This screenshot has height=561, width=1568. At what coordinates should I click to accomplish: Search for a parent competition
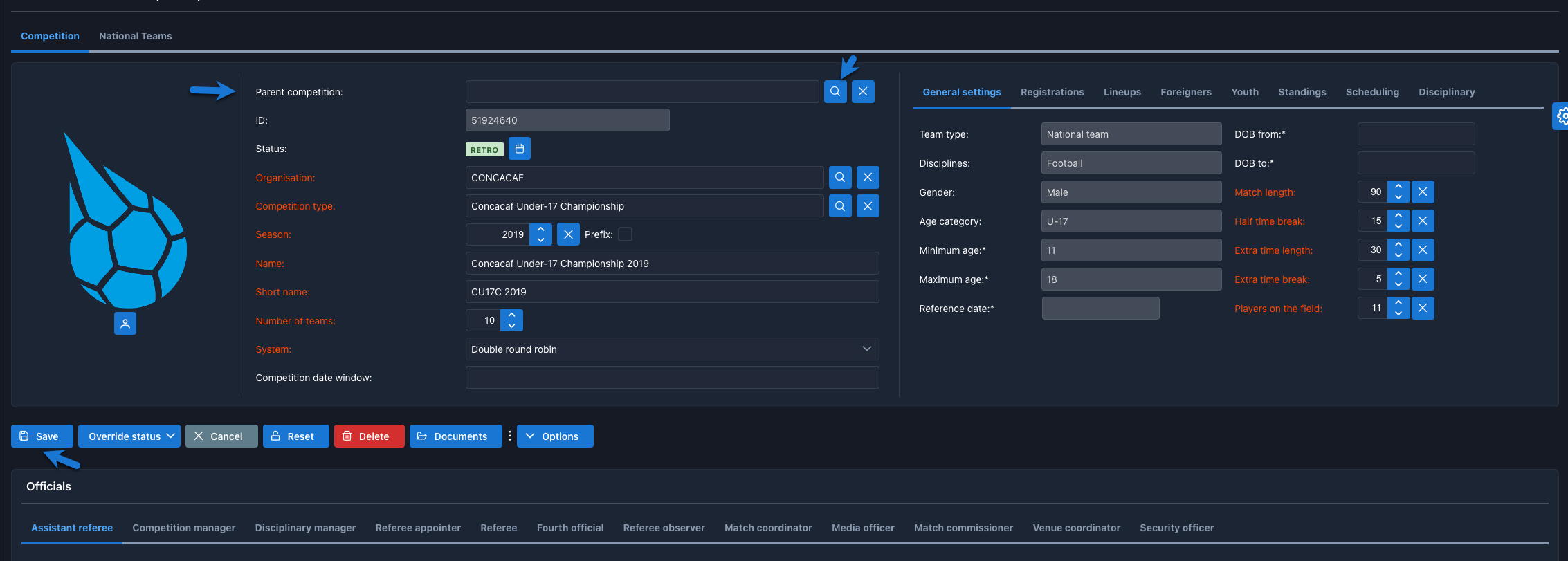click(835, 91)
